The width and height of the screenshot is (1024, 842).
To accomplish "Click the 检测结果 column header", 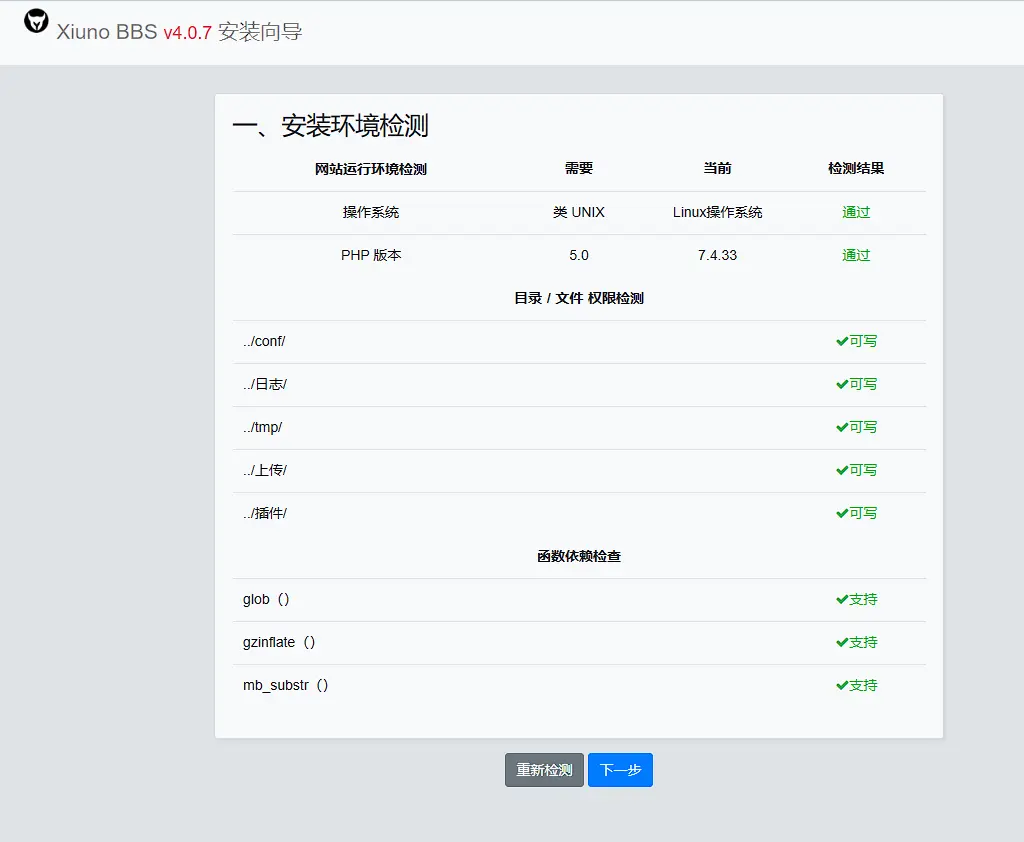I will 856,169.
